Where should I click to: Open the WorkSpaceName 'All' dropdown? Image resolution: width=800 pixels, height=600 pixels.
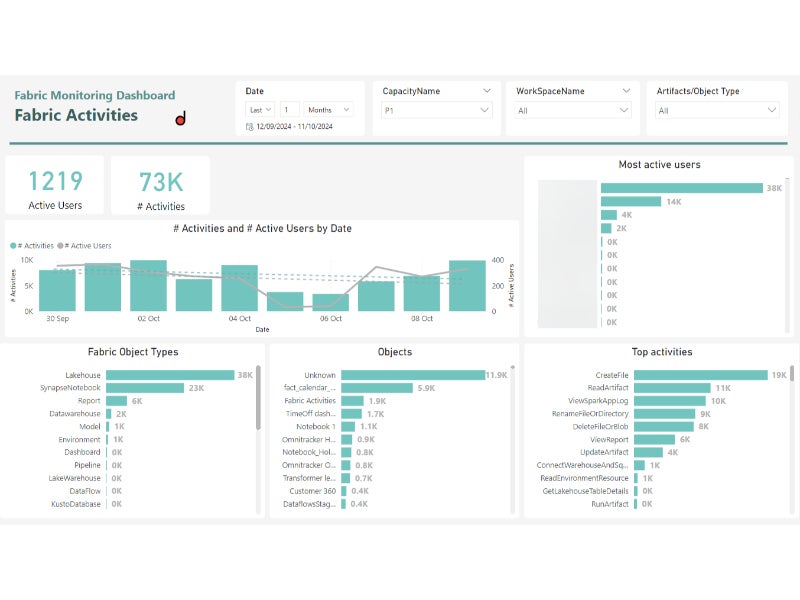572,111
